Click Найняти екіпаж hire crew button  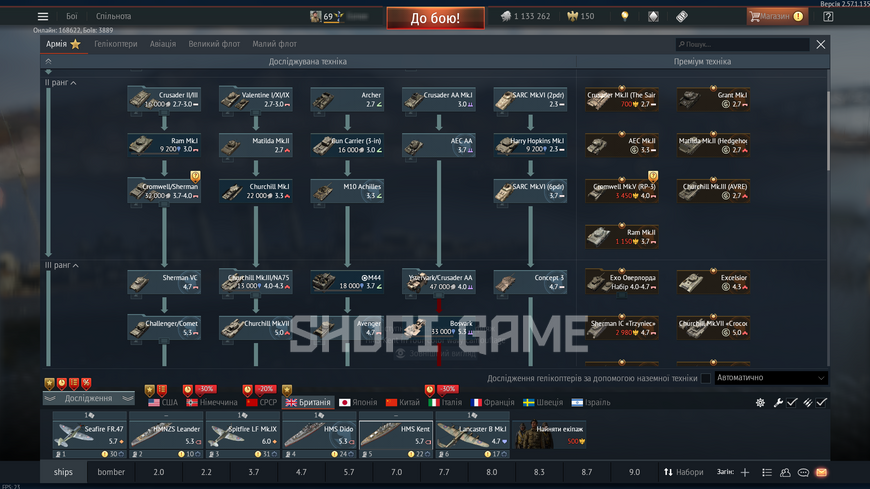tap(550, 435)
